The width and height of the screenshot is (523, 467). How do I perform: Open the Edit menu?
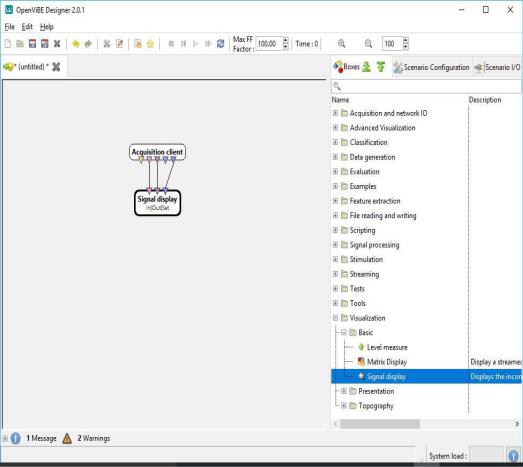(x=27, y=27)
